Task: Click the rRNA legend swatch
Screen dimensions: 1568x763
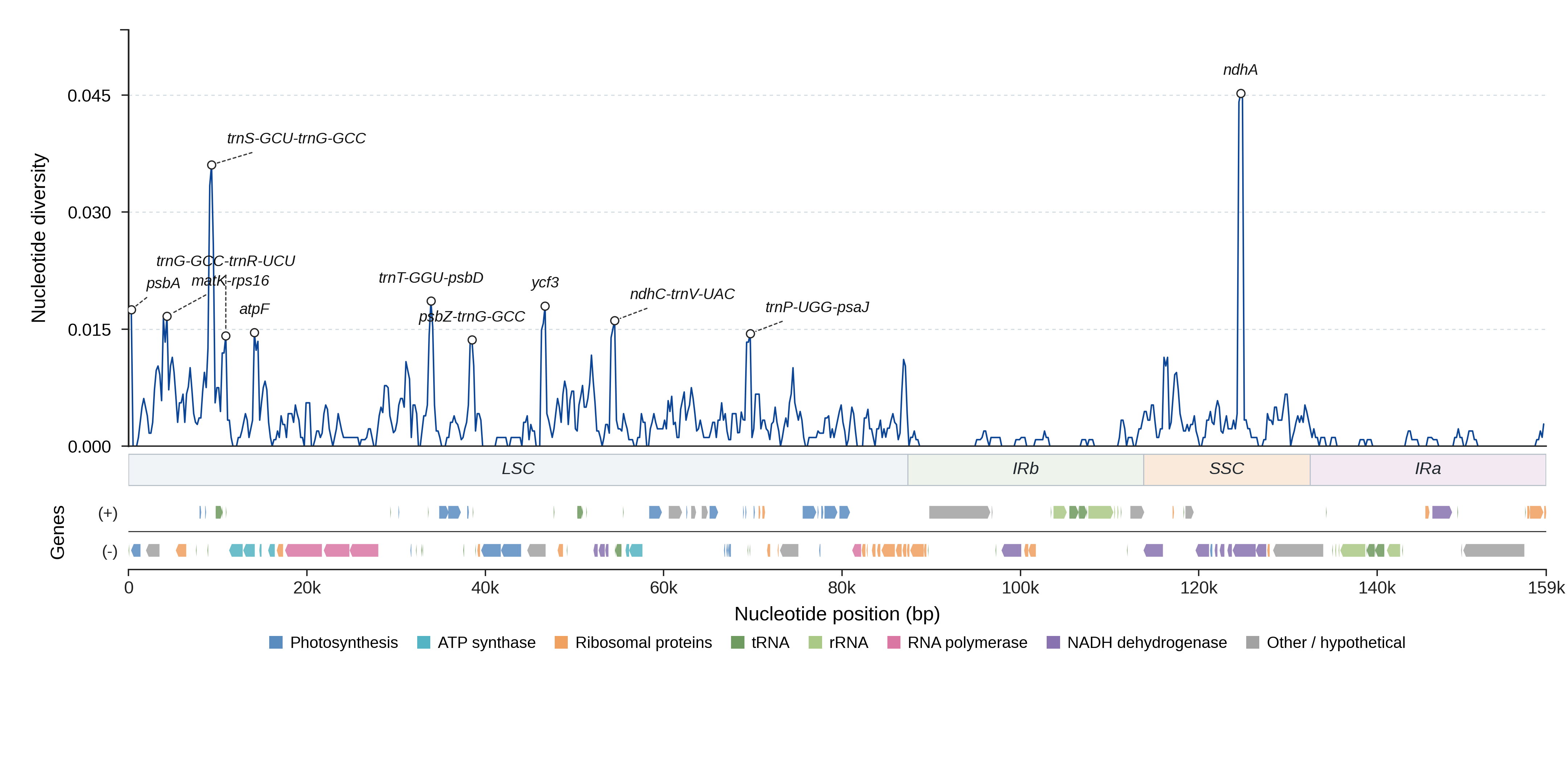Action: [815, 642]
